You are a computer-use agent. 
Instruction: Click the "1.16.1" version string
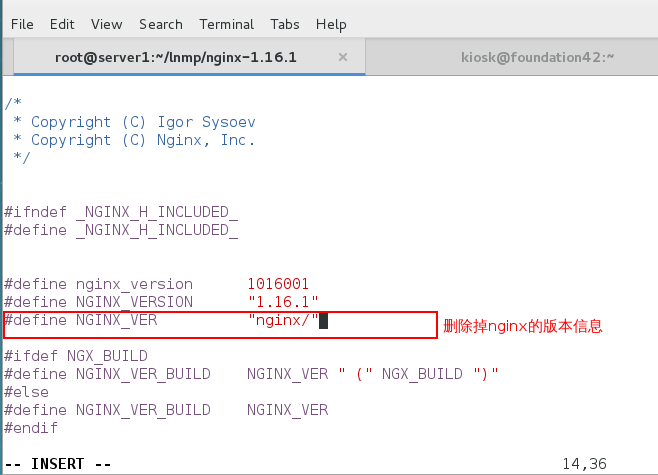point(283,302)
